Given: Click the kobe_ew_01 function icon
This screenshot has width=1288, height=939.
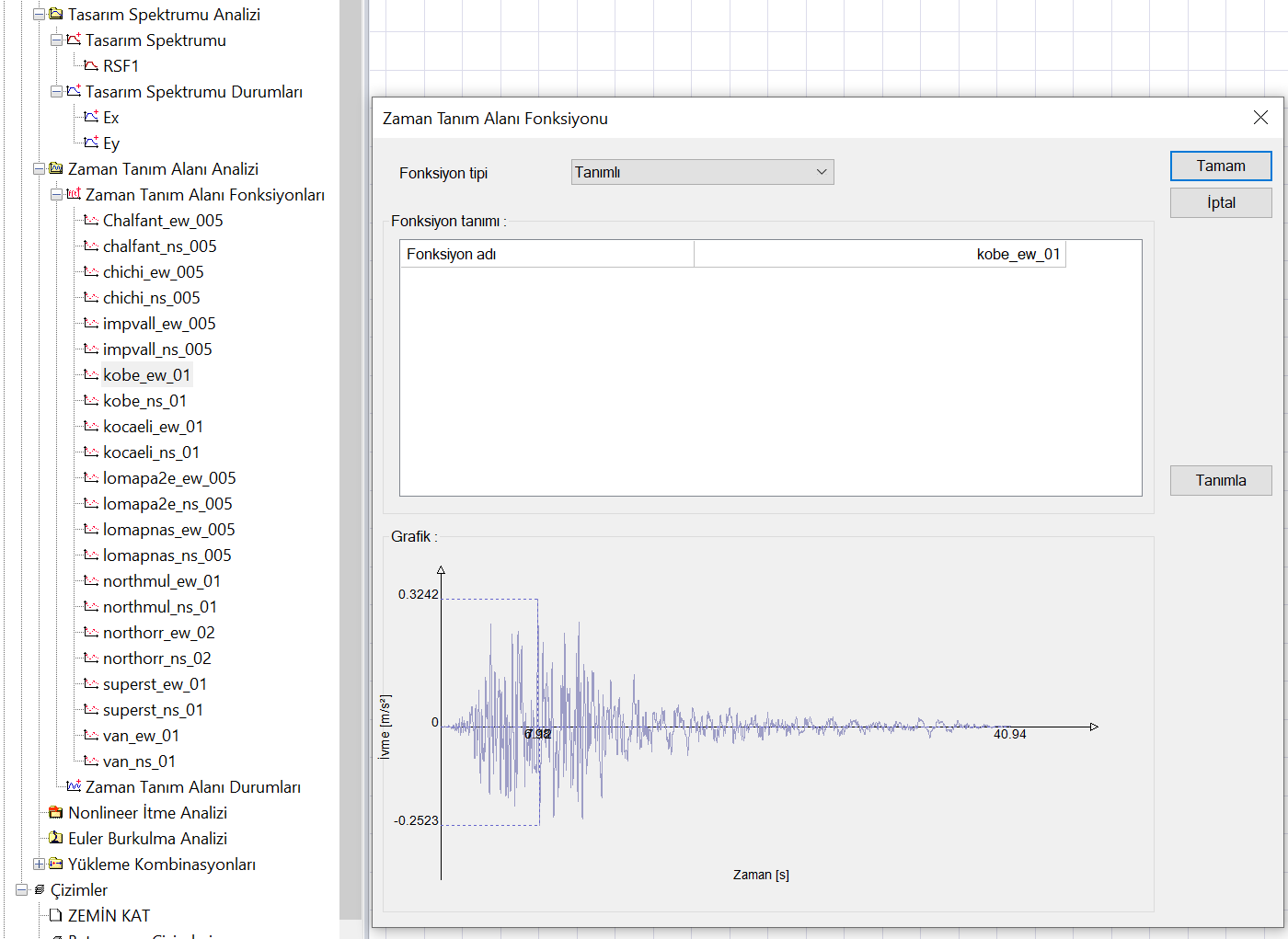Looking at the screenshot, I should point(91,375).
